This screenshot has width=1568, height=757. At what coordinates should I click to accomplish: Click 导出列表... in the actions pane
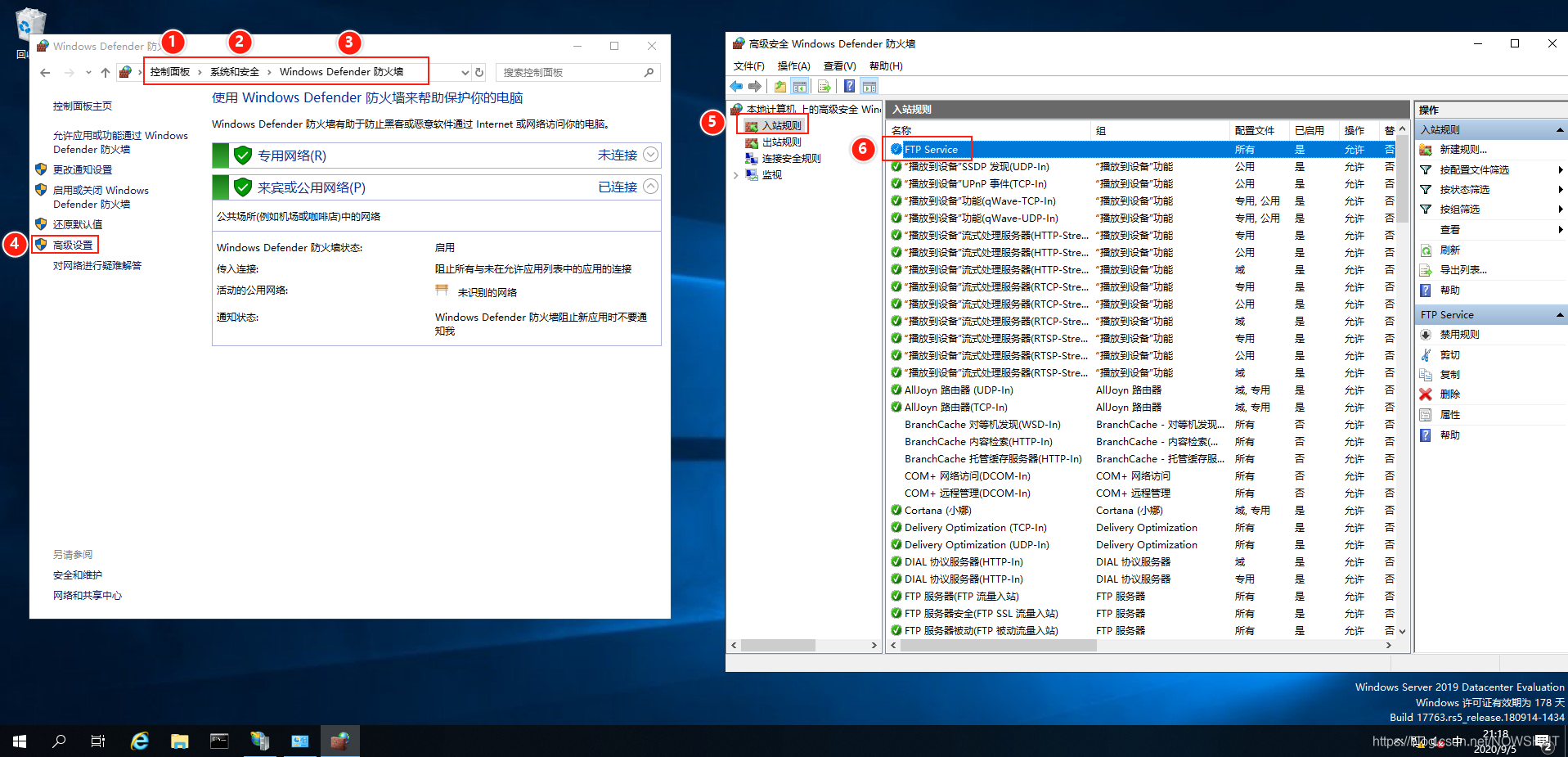click(x=1463, y=269)
